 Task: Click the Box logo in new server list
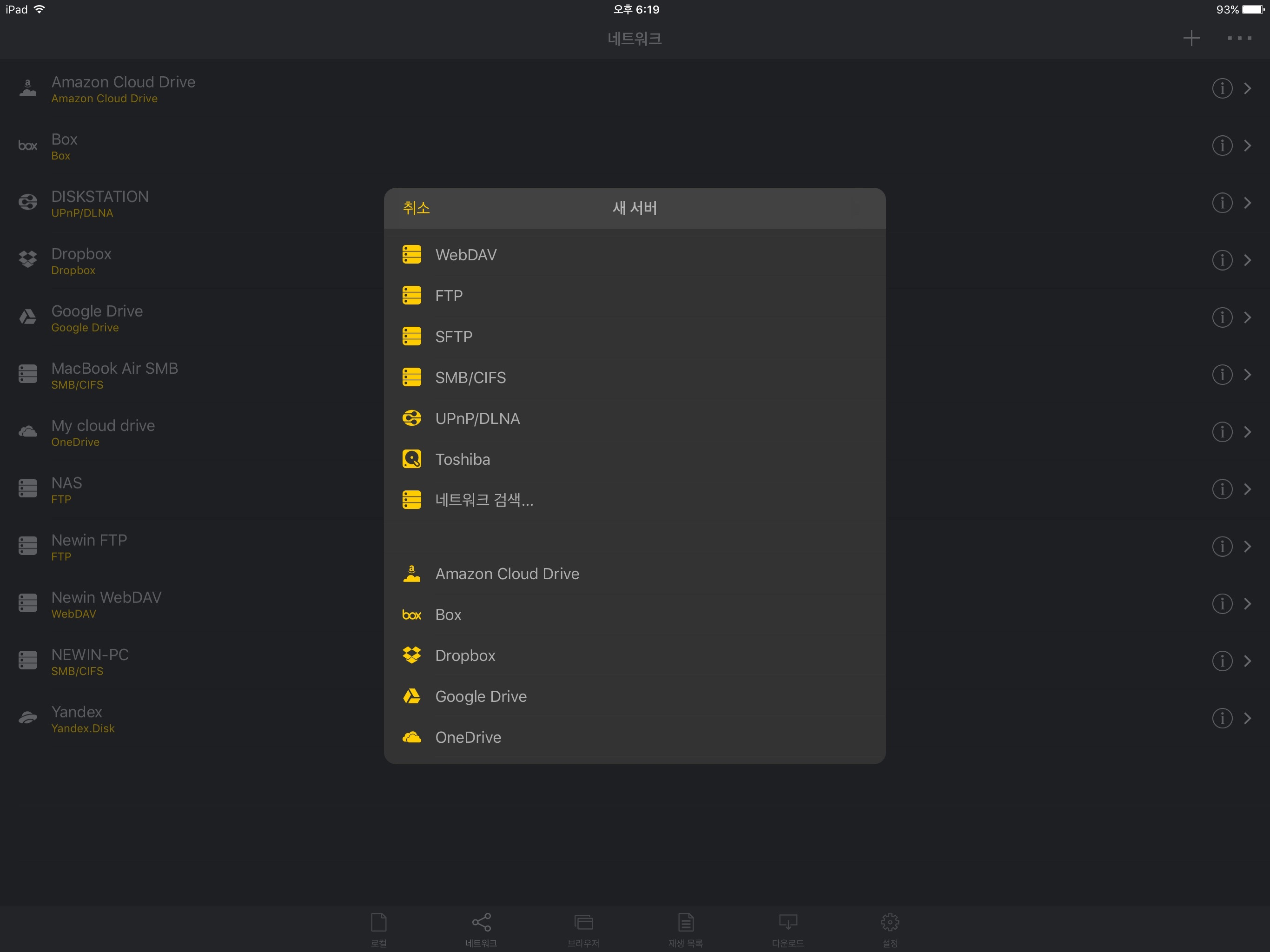pyautogui.click(x=412, y=615)
